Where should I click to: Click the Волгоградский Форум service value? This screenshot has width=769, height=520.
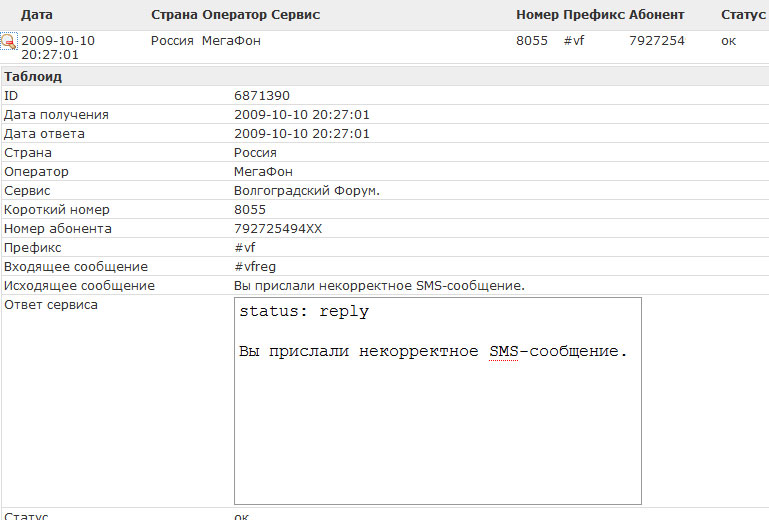pos(307,191)
